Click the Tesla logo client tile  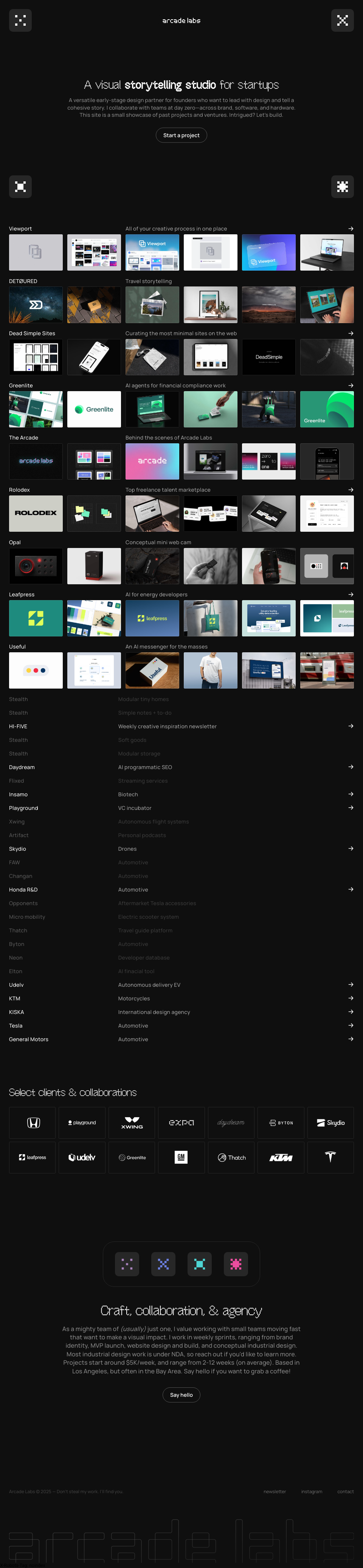coord(330,1157)
